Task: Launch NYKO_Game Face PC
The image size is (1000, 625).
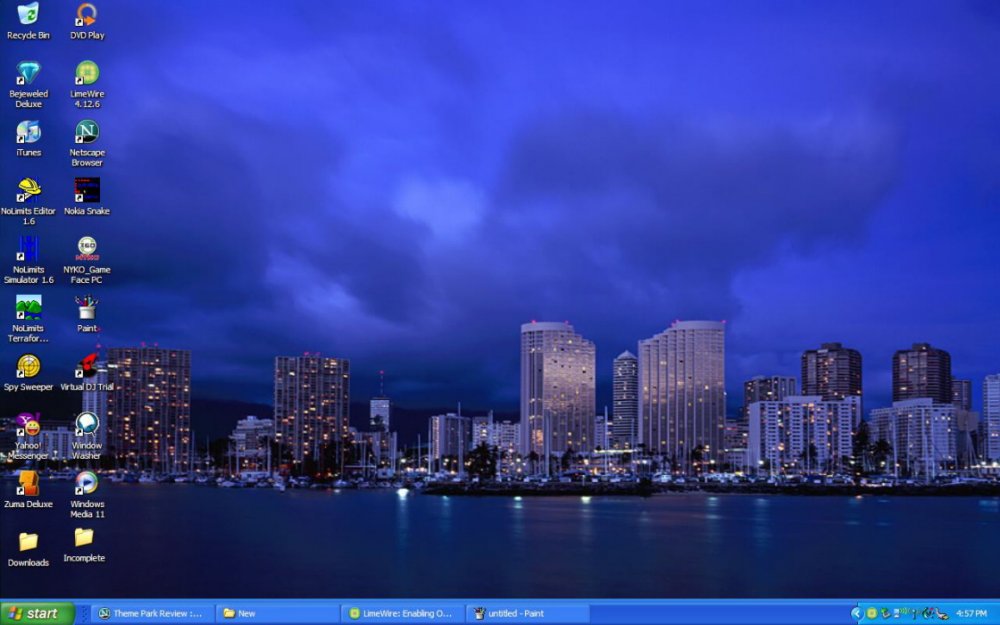Action: coord(86,249)
